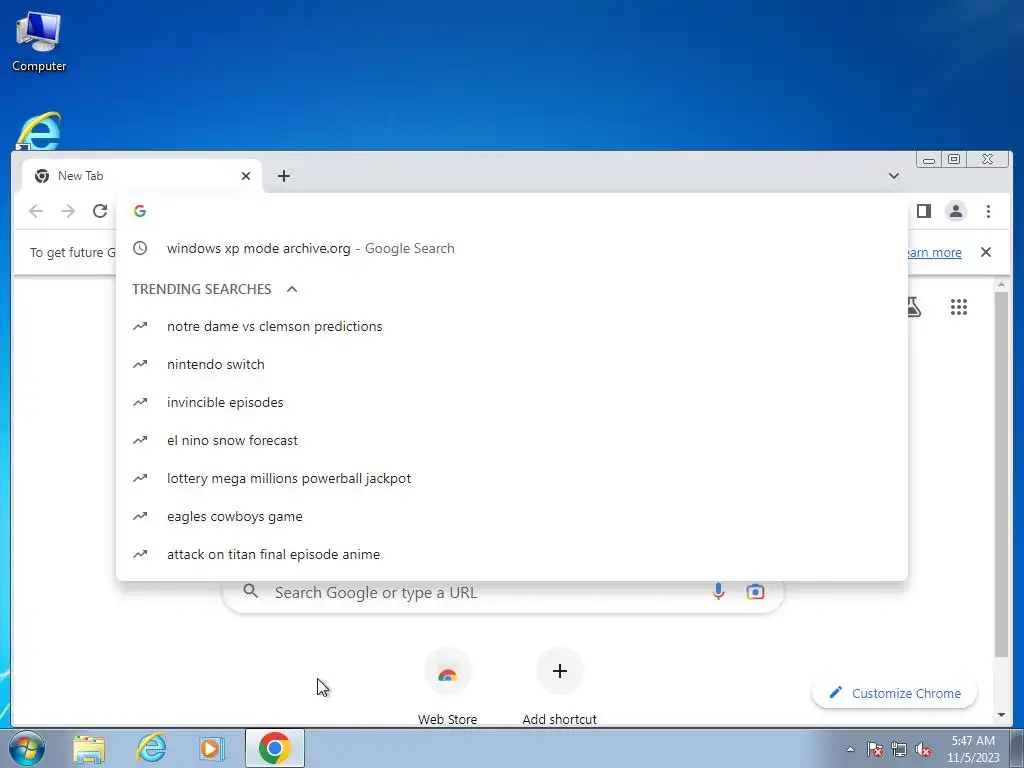
Task: Select notre dame vs clemson predictions suggestion
Action: (511, 326)
